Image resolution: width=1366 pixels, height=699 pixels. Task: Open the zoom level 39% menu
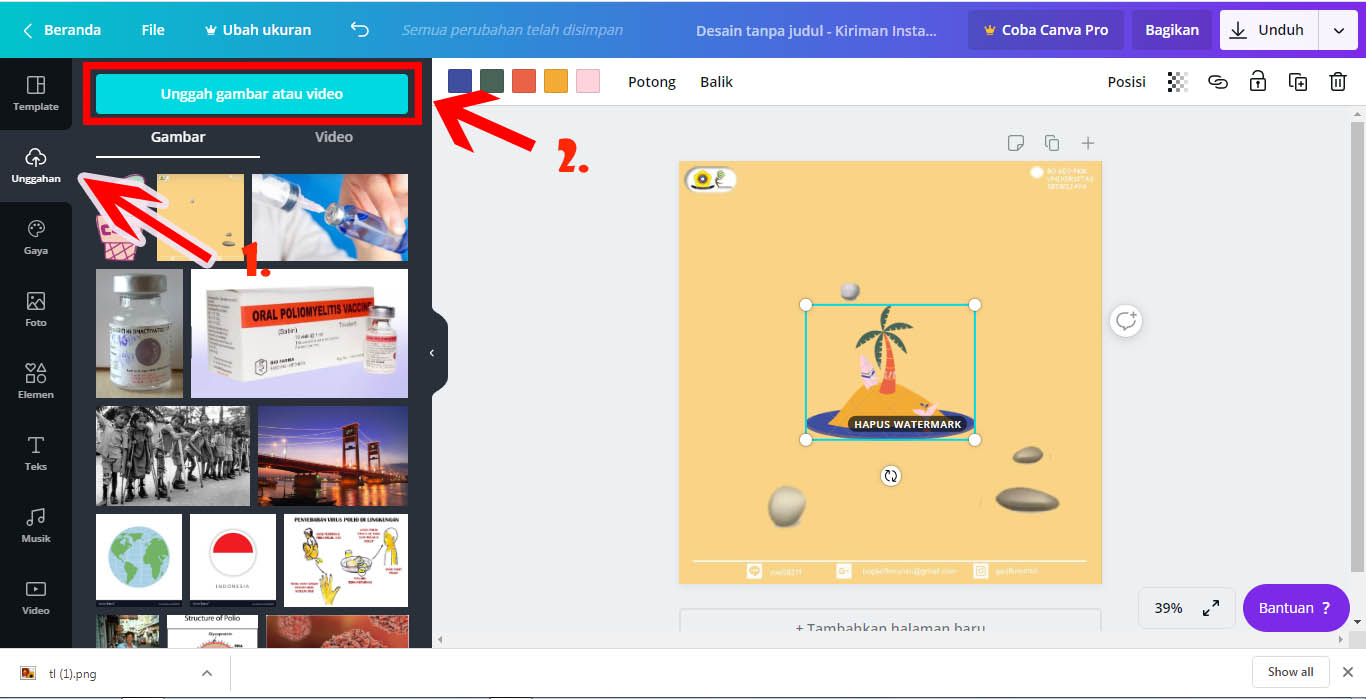(1168, 607)
